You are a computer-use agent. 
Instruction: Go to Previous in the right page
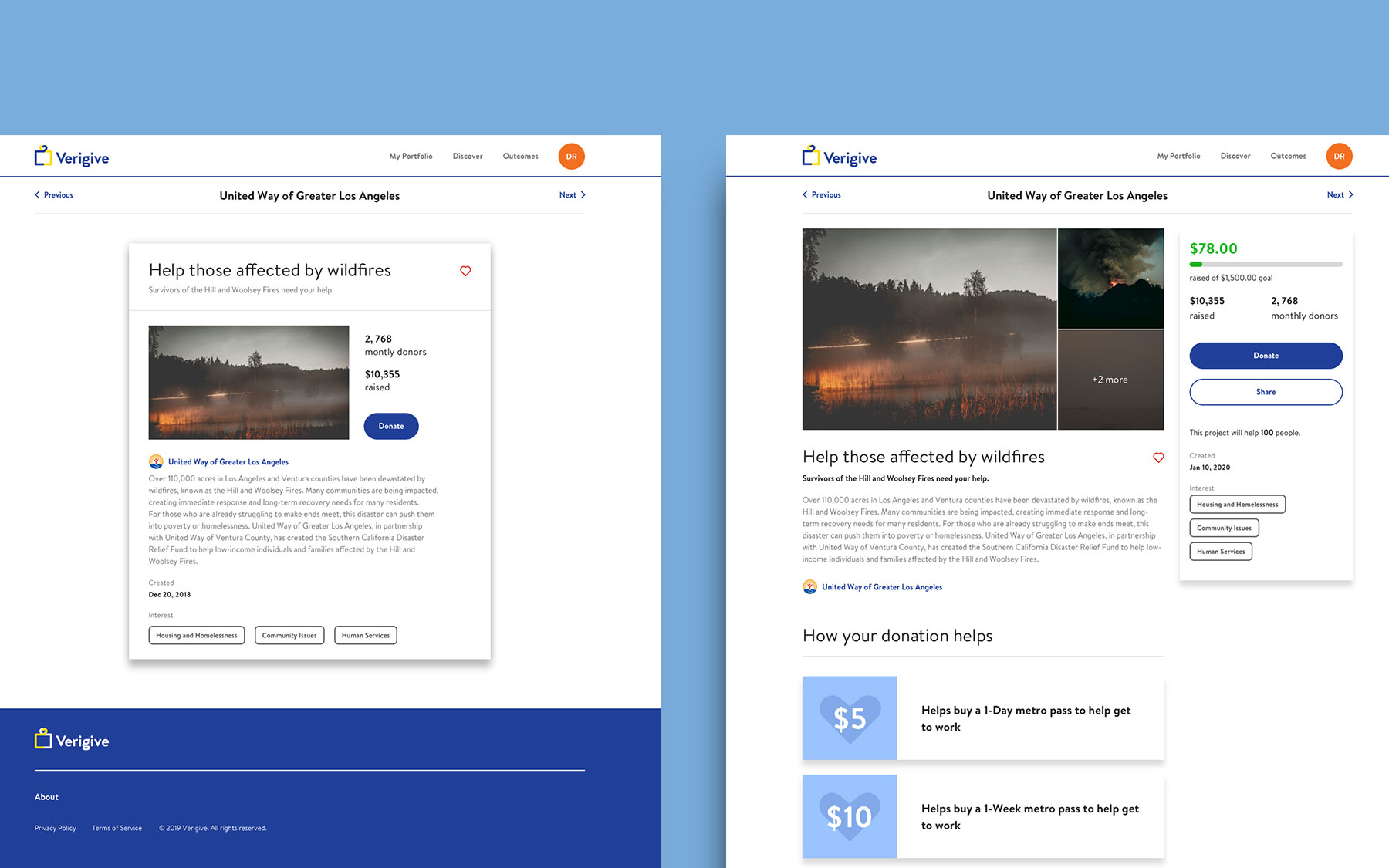(x=822, y=195)
